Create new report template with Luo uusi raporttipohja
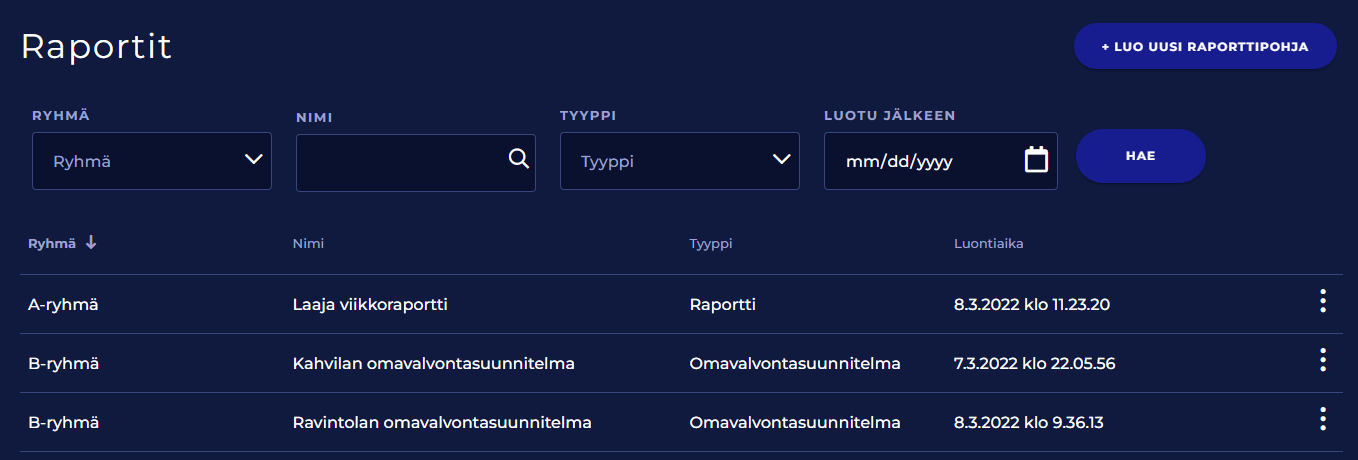This screenshot has height=460, width=1358. [x=1204, y=47]
